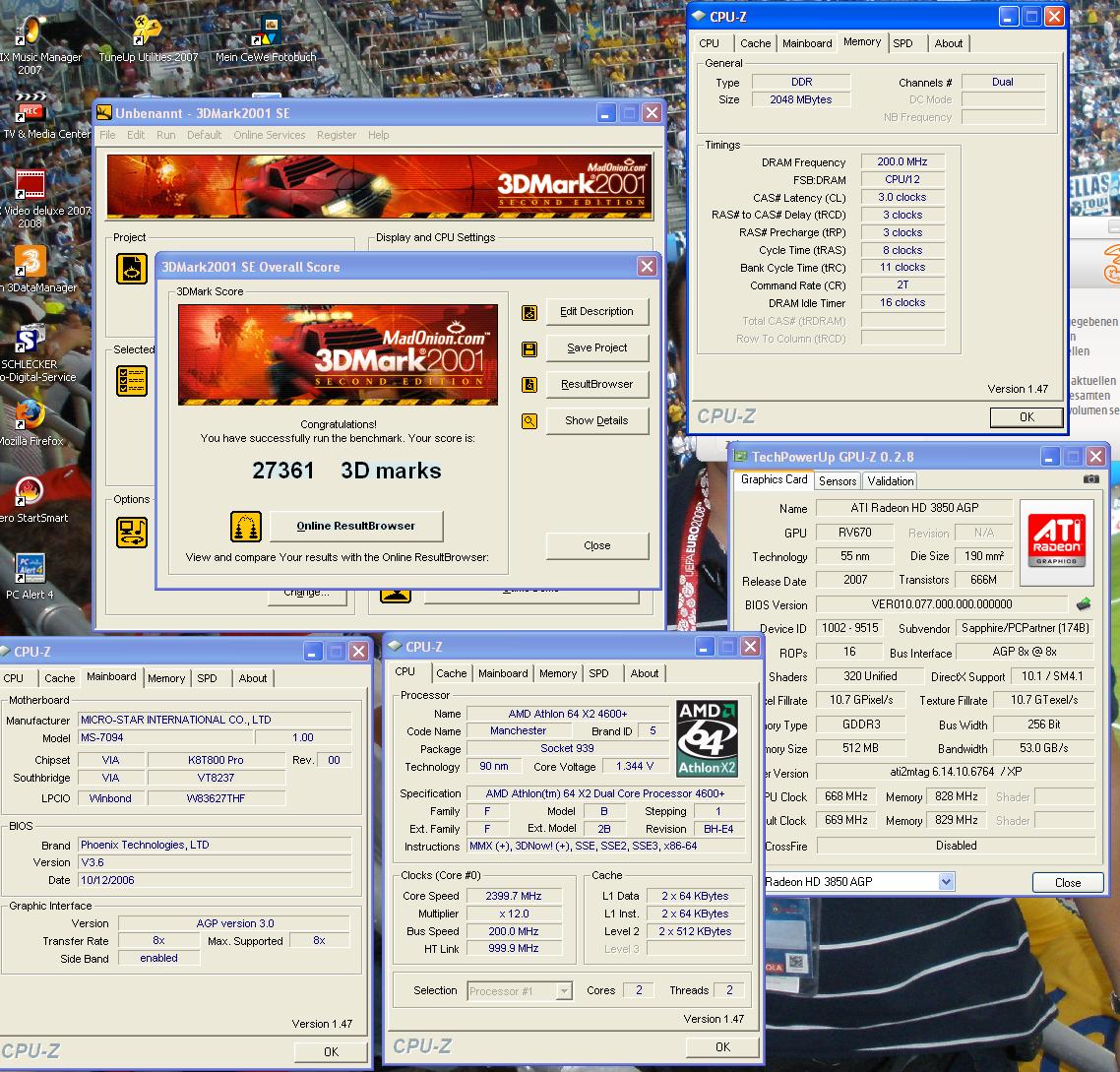The width and height of the screenshot is (1120, 1072).
Task: Click the Save Project button
Action: (597, 348)
